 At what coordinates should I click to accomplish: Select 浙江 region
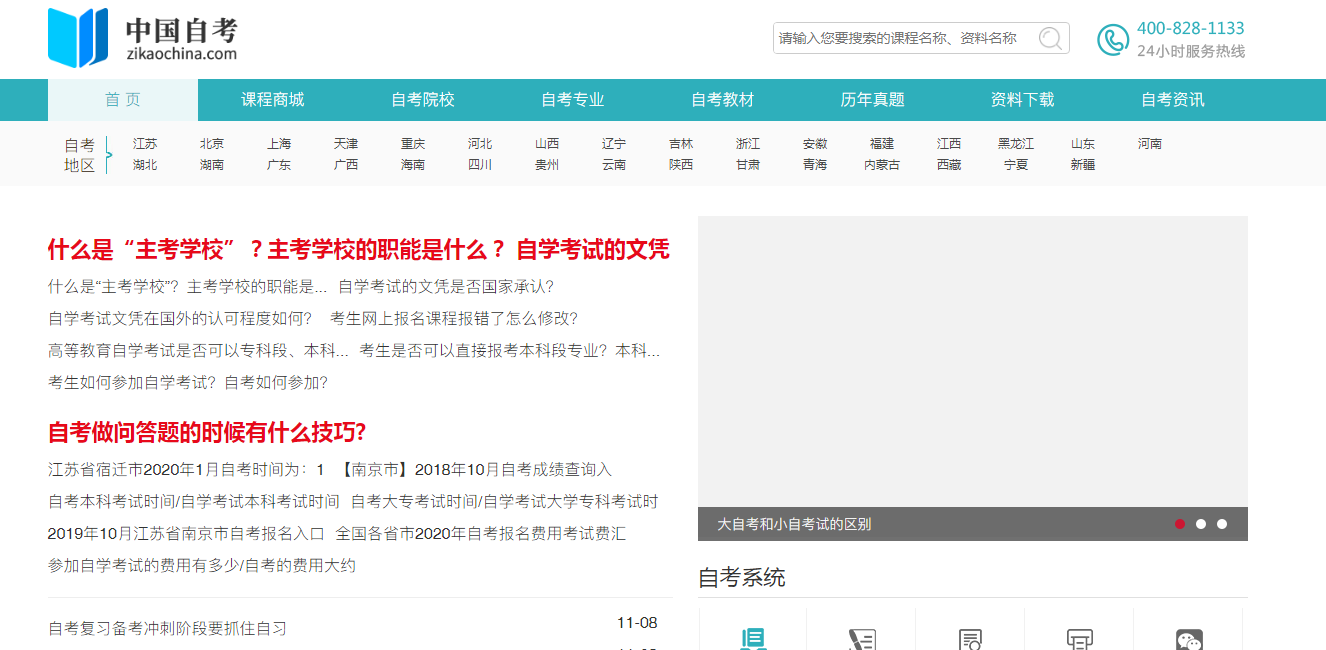point(748,144)
